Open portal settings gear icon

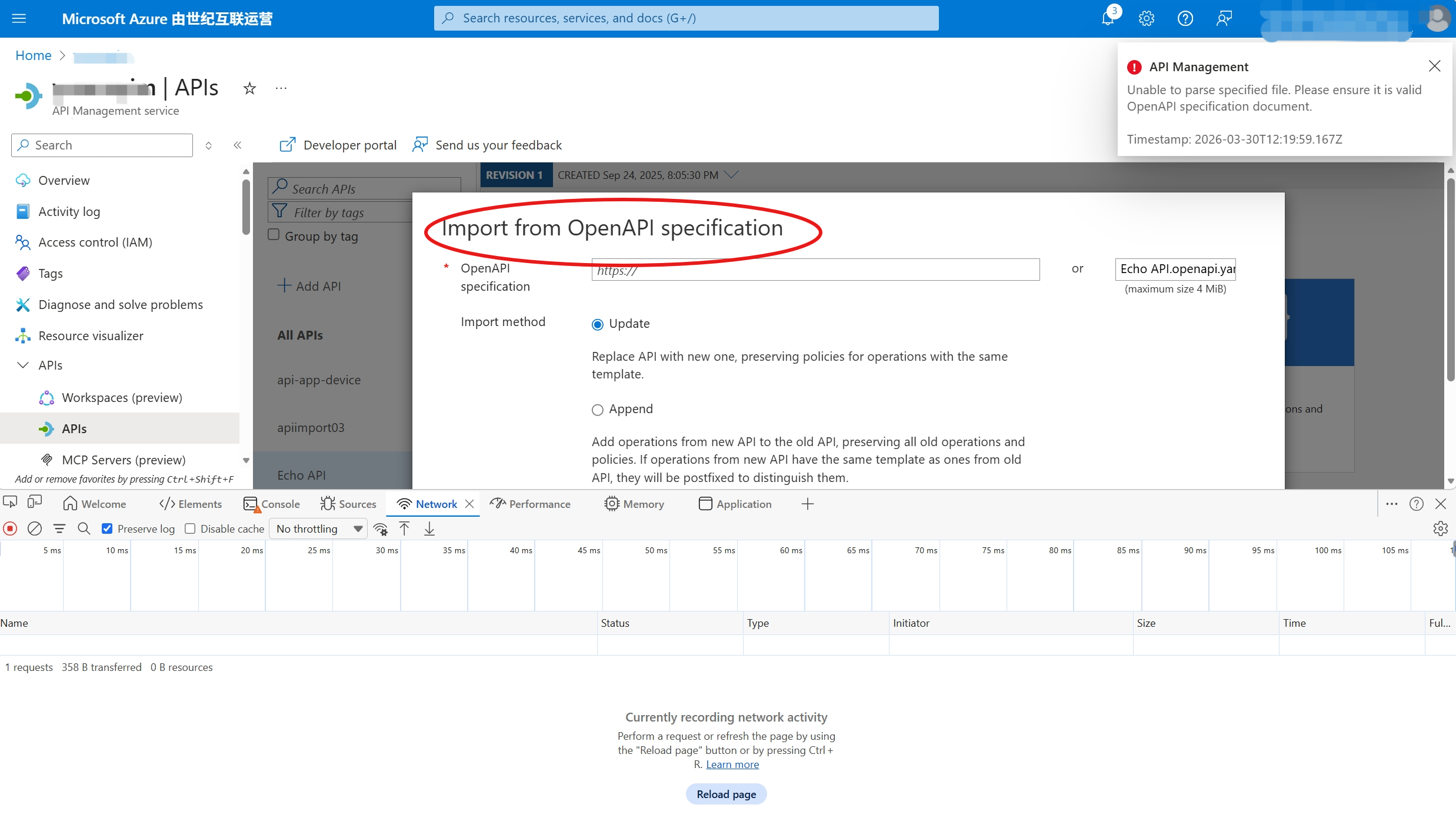[1146, 18]
